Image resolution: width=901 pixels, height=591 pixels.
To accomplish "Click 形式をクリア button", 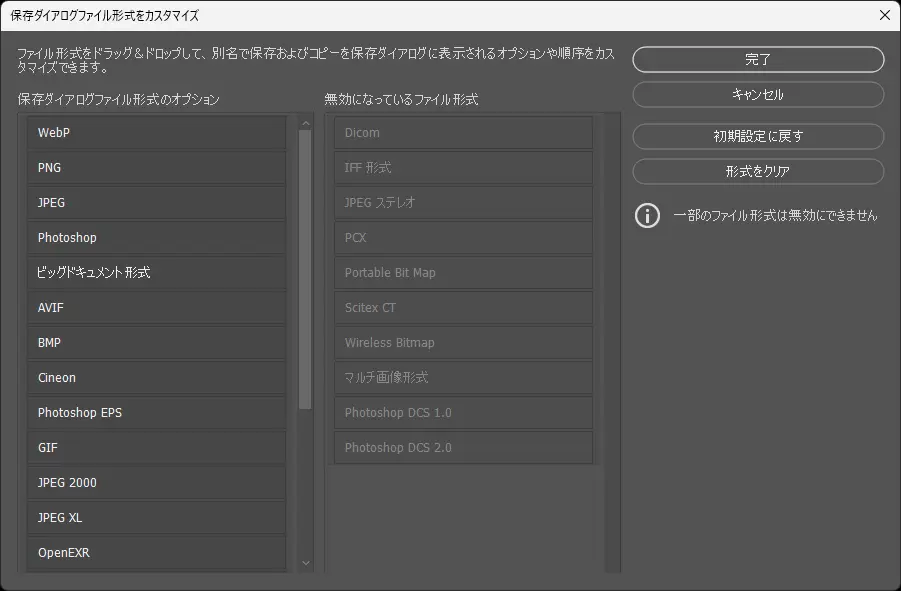I will (x=758, y=172).
